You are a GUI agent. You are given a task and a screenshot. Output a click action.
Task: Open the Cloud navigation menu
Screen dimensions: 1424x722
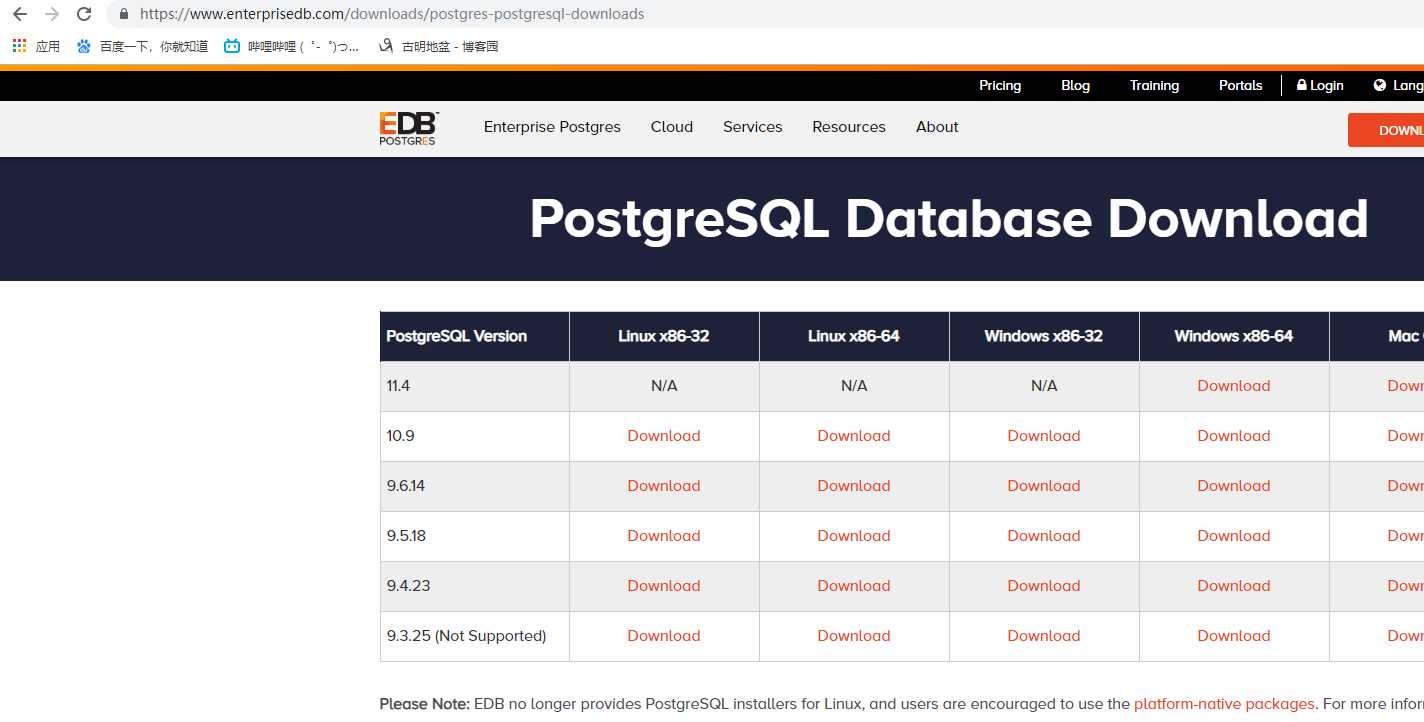click(672, 127)
